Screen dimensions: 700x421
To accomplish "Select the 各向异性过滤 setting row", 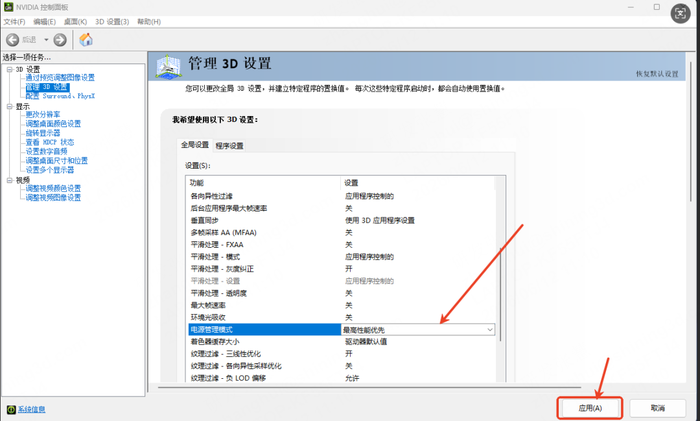I will click(342, 196).
